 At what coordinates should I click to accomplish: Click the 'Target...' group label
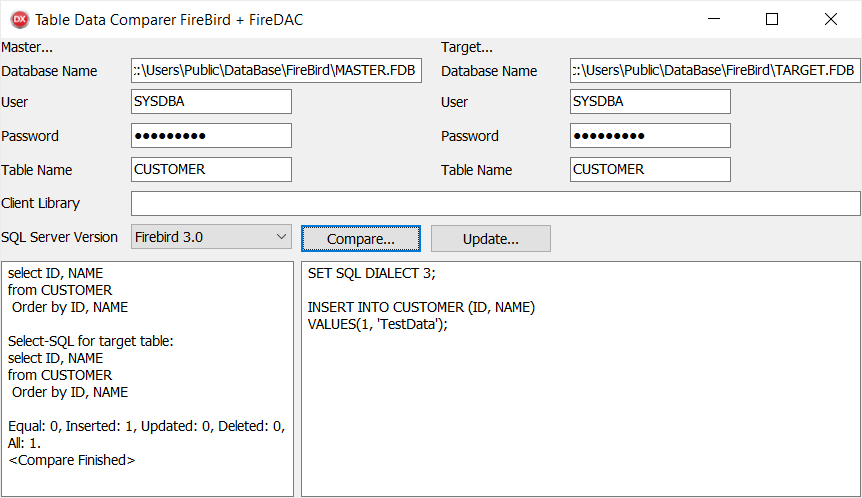coord(467,47)
